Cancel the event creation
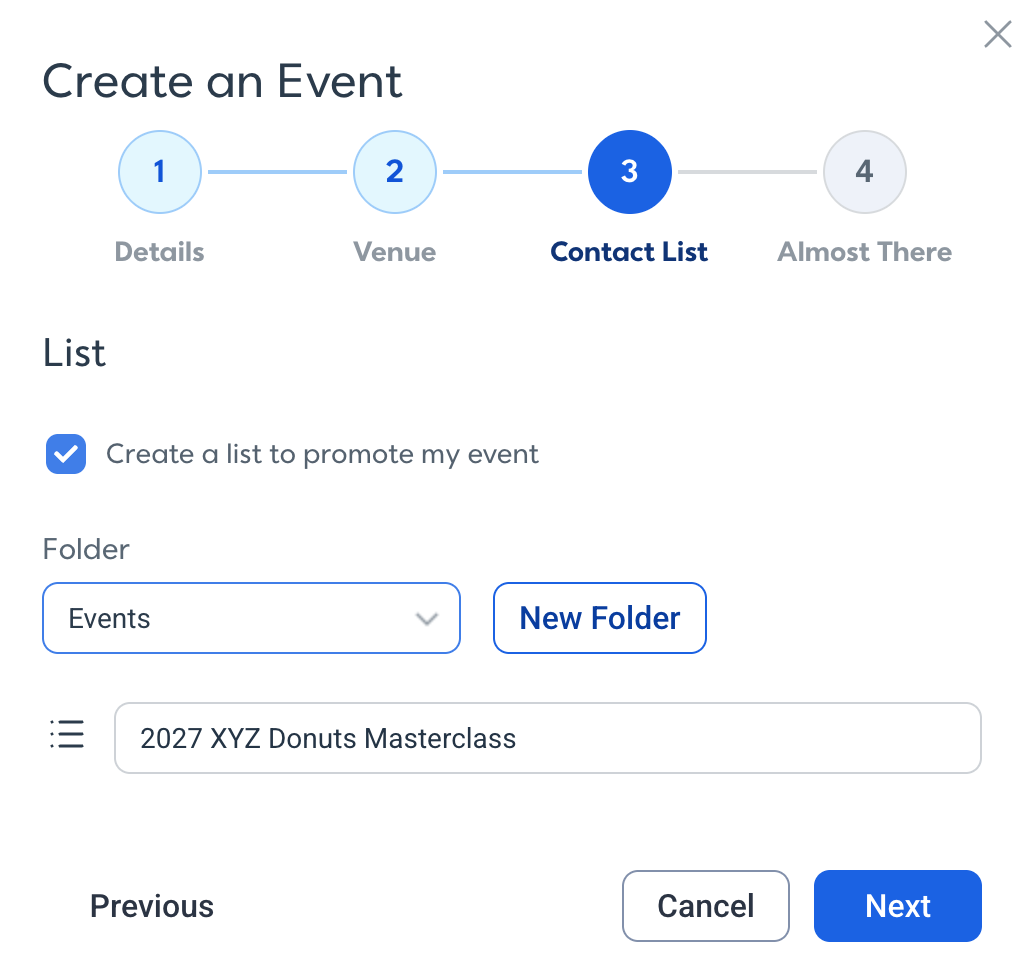The image size is (1030, 968). coord(706,906)
